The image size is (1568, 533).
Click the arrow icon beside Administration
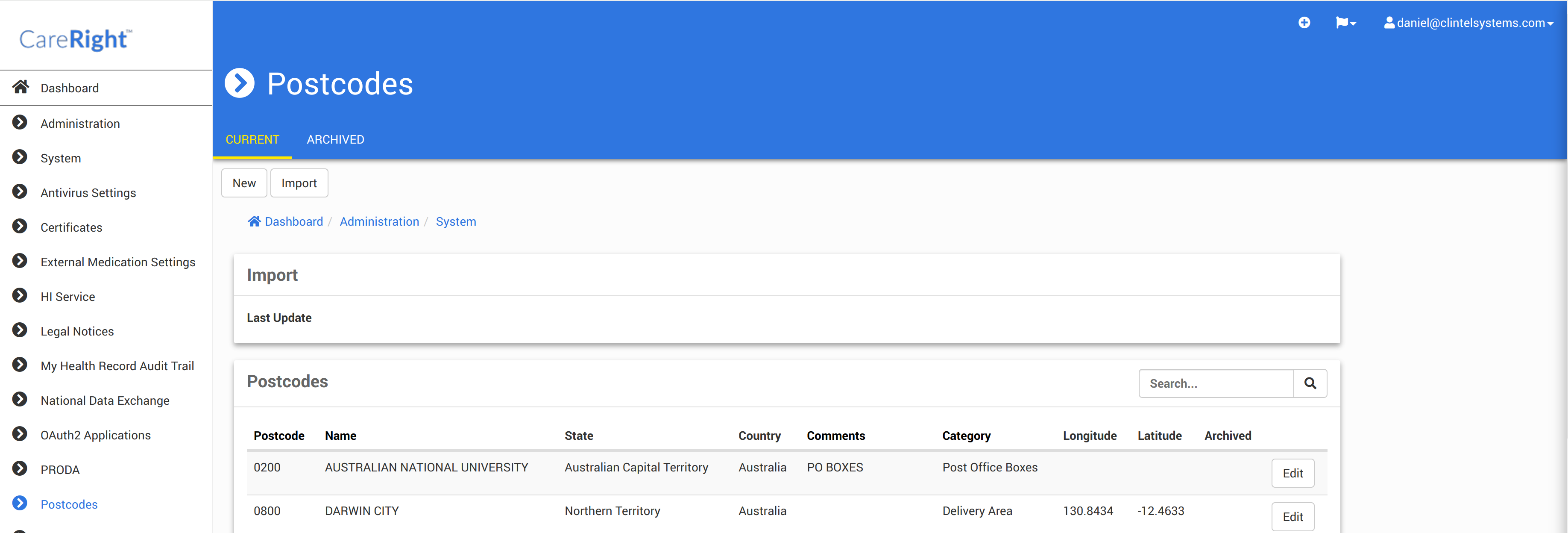(x=20, y=123)
